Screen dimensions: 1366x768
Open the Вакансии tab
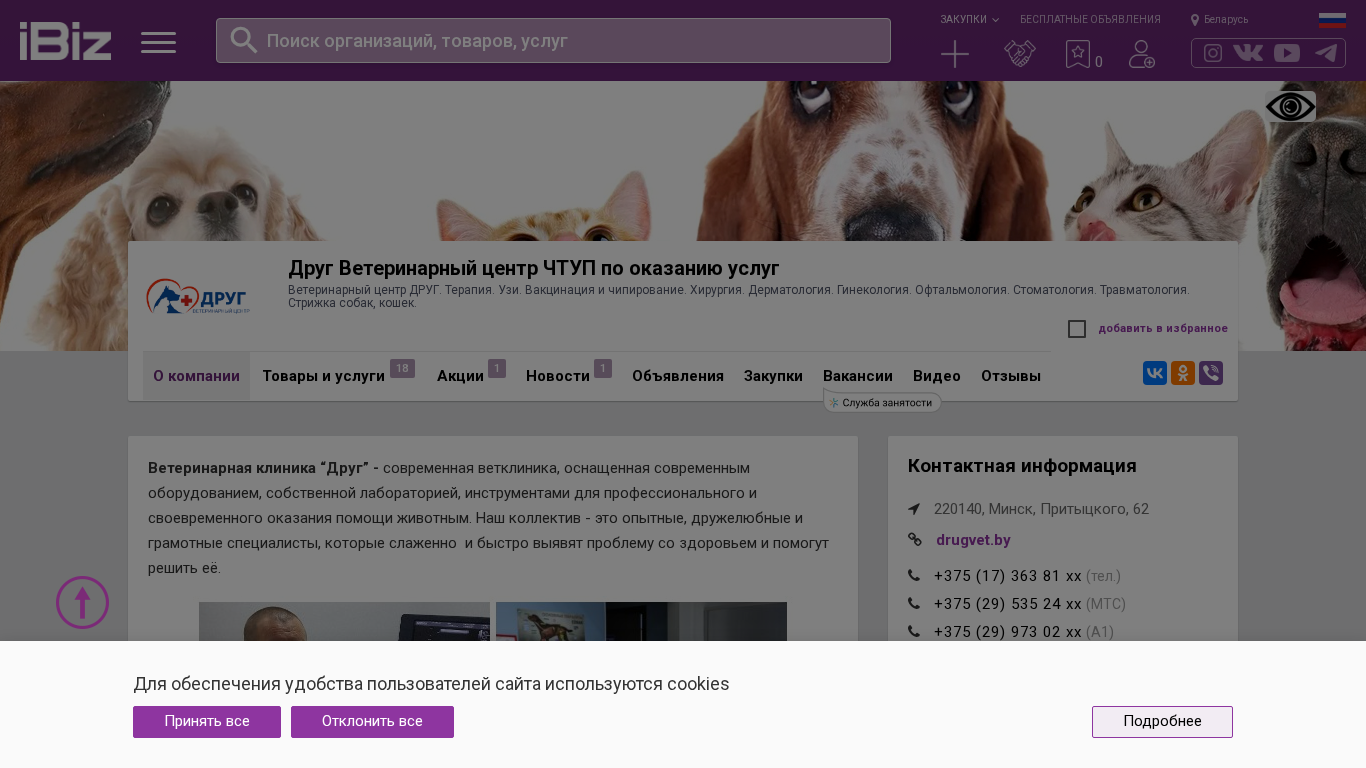pos(858,376)
